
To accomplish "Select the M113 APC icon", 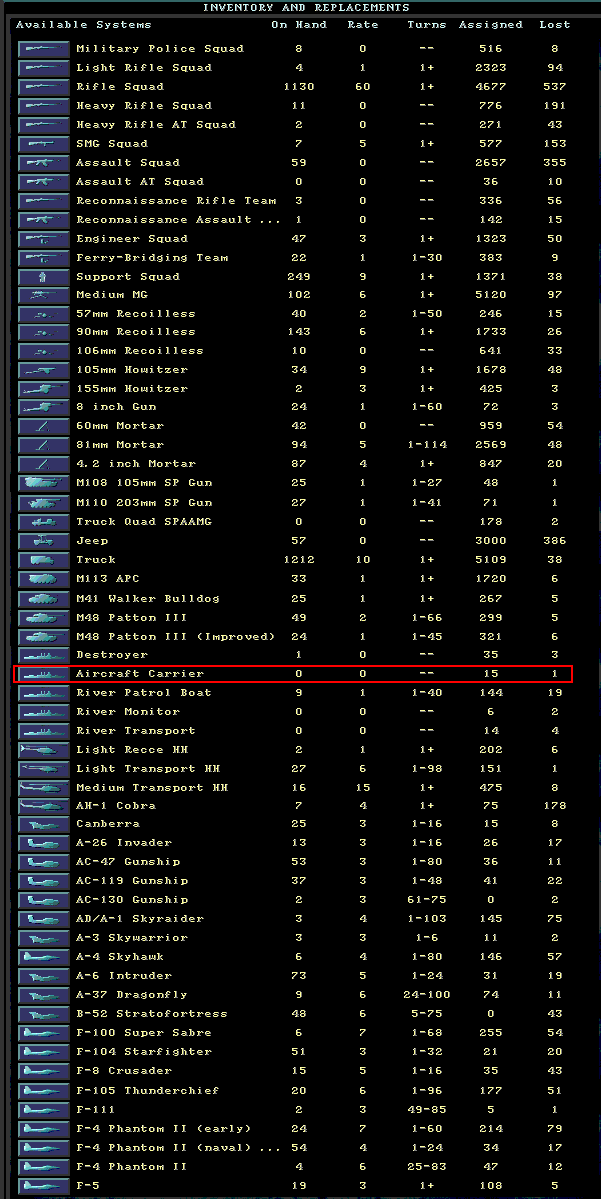I will tap(44, 579).
